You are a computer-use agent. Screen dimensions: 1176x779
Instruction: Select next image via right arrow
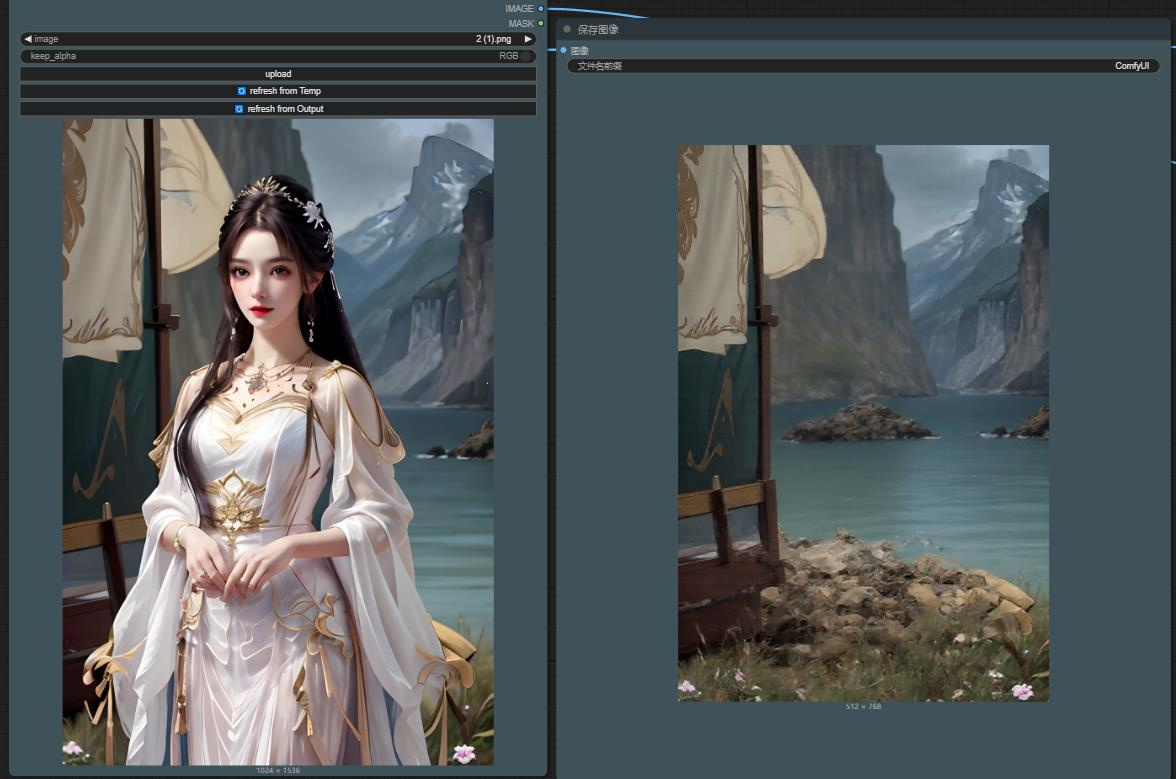tap(528, 39)
